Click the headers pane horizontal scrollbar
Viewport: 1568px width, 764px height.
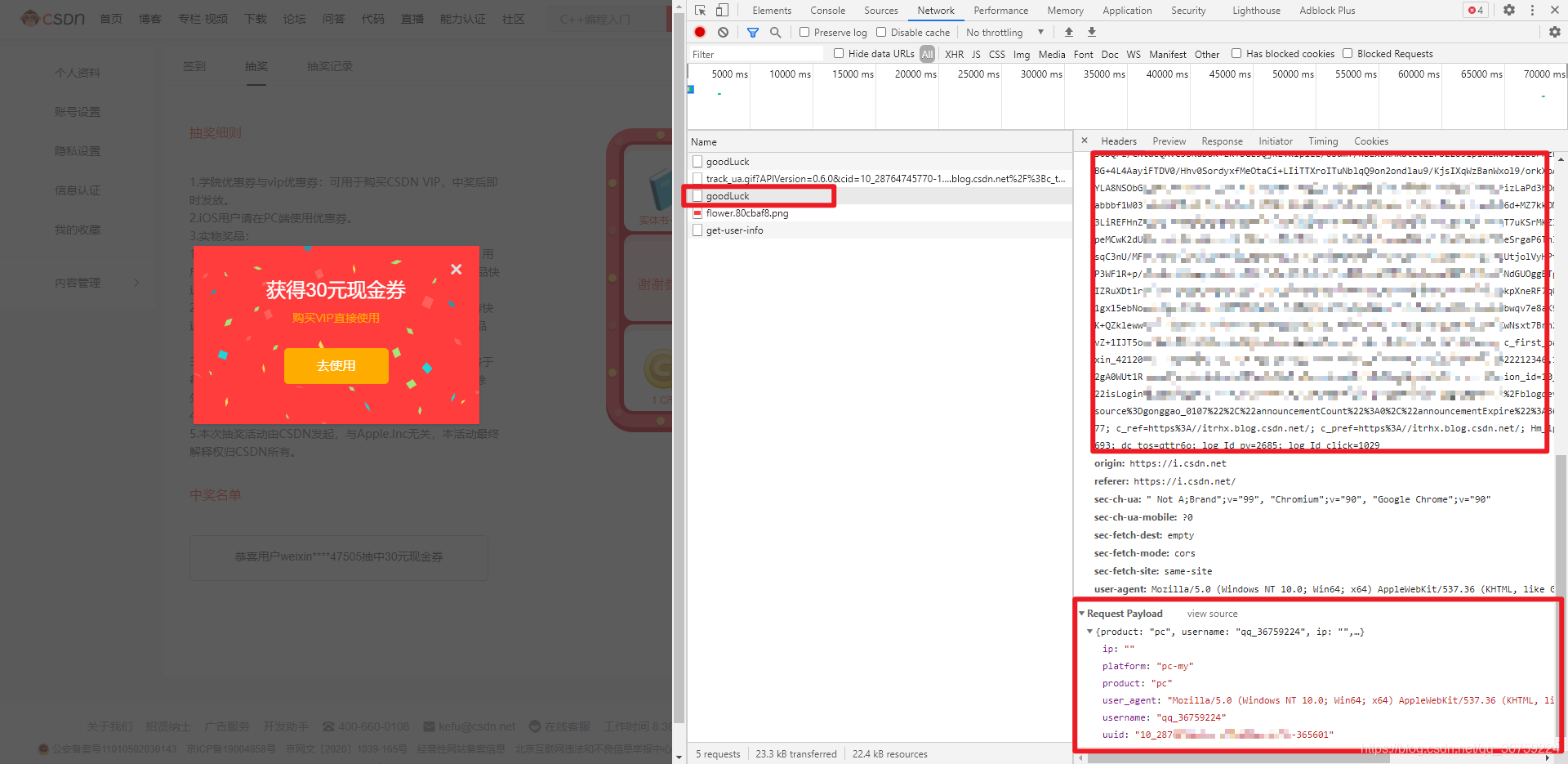1237,758
